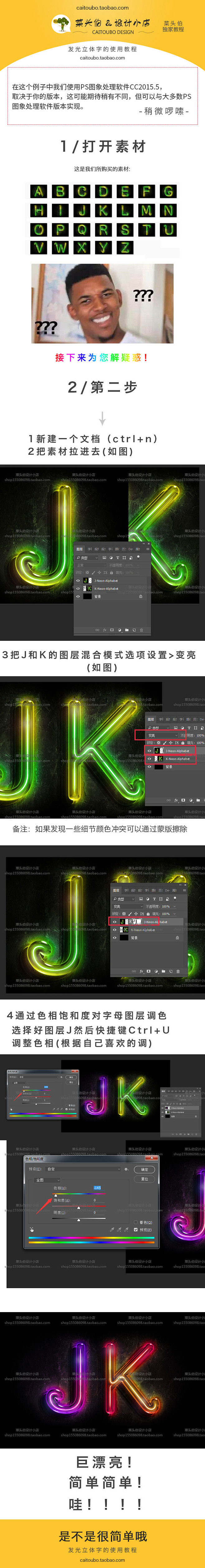Hide J-Neon-Alphabet layer eye in step 2 panel
Viewport: 205px width, 1568px height.
tap(78, 581)
